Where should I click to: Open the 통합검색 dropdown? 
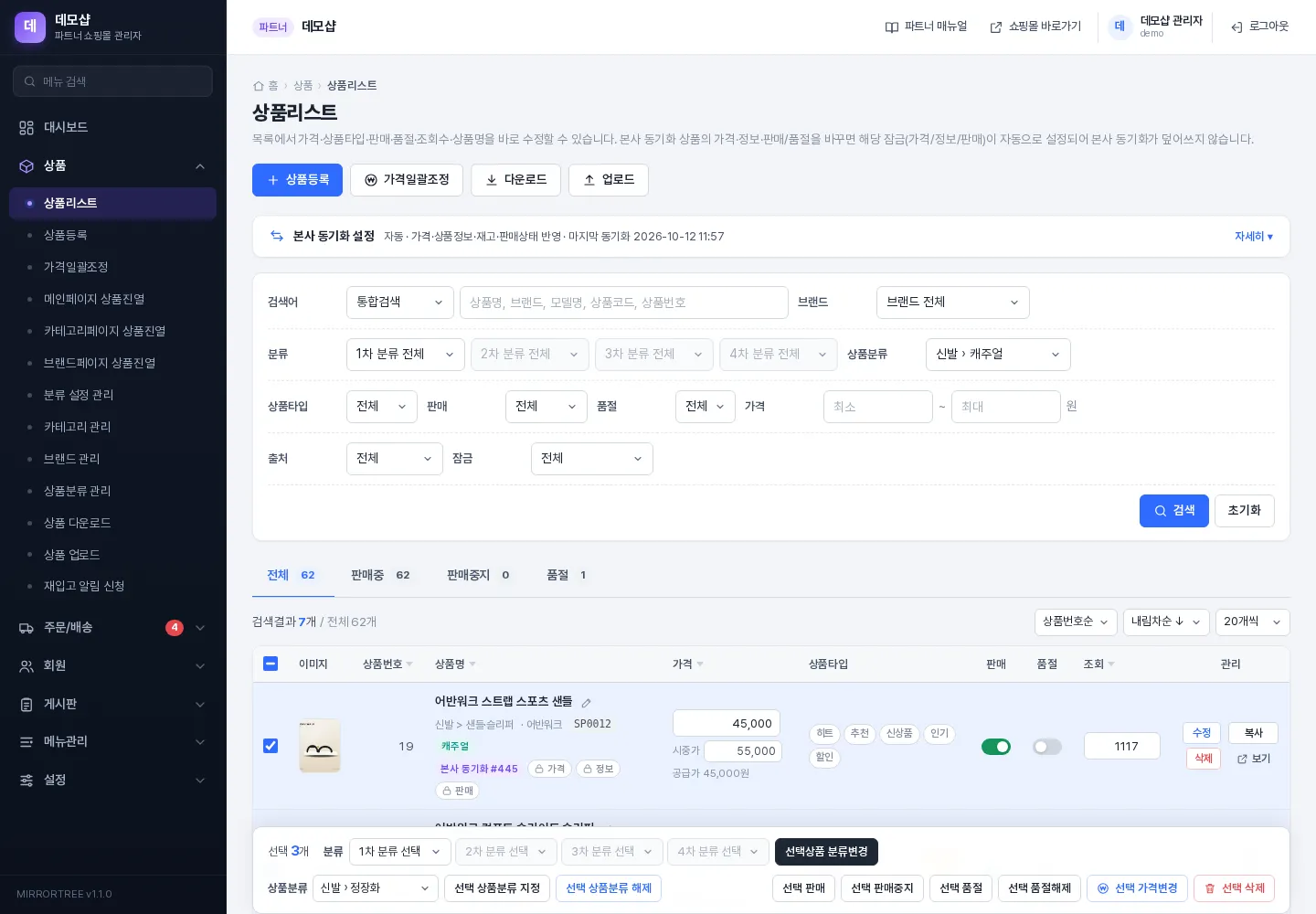400,303
